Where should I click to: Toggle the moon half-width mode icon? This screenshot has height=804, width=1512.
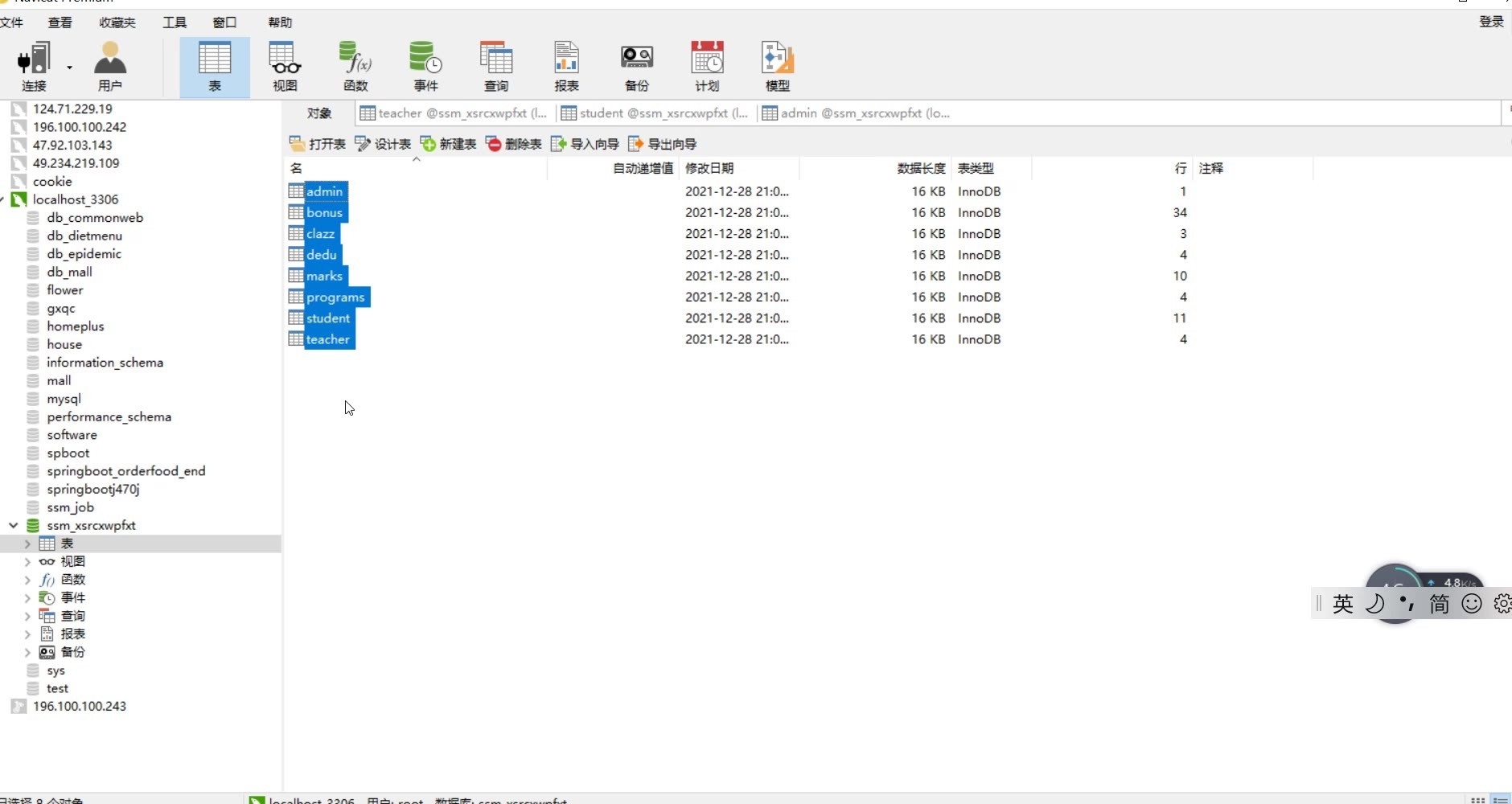click(1375, 604)
